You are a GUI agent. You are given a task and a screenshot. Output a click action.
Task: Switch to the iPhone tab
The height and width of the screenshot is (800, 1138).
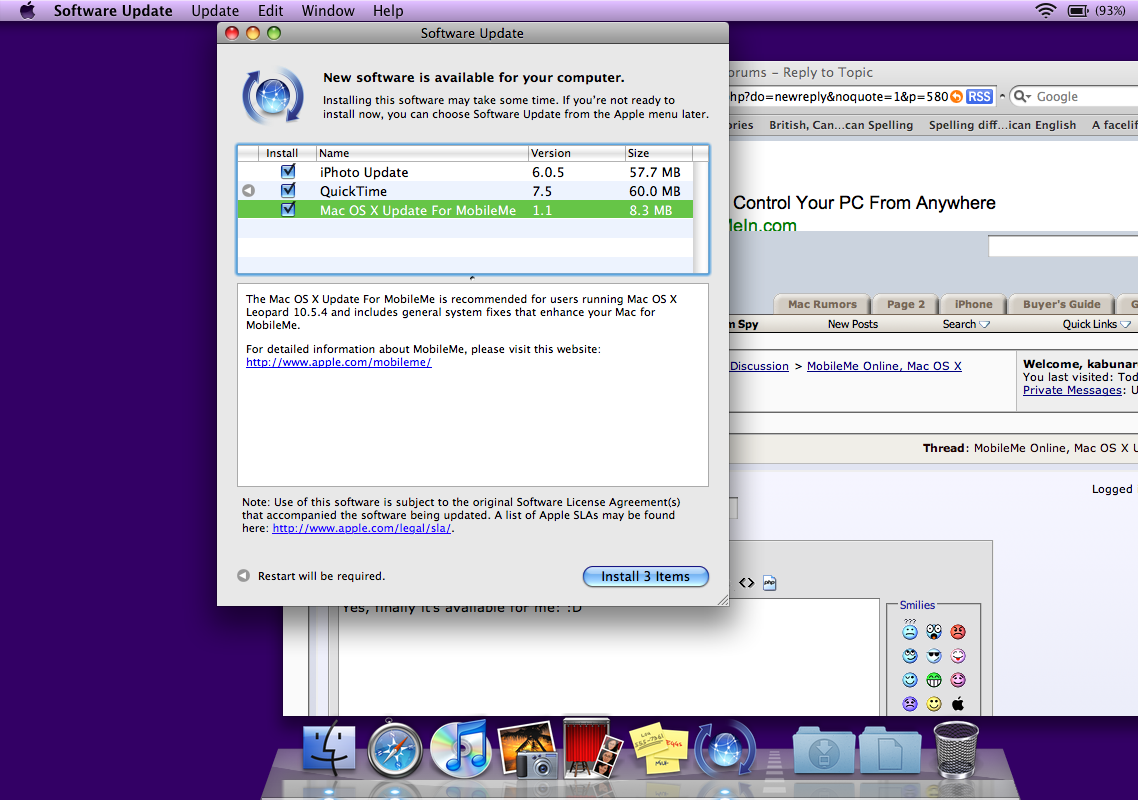(x=973, y=304)
